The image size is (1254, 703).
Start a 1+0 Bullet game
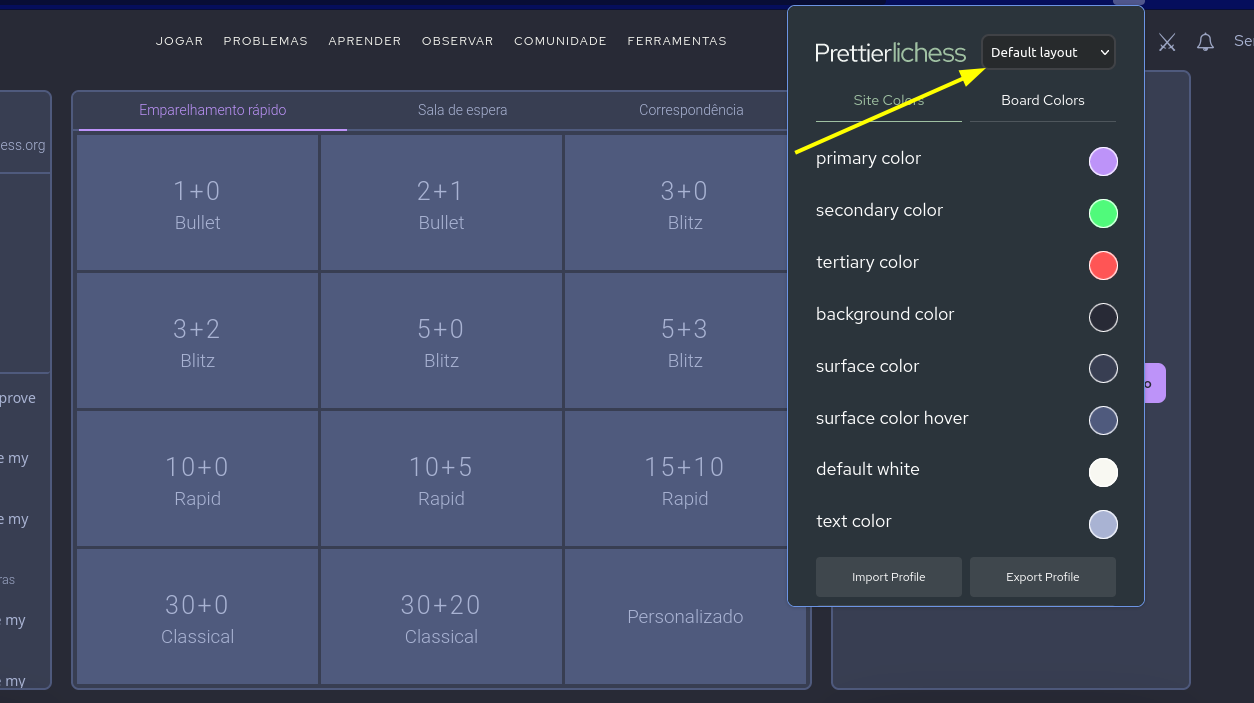(197, 203)
